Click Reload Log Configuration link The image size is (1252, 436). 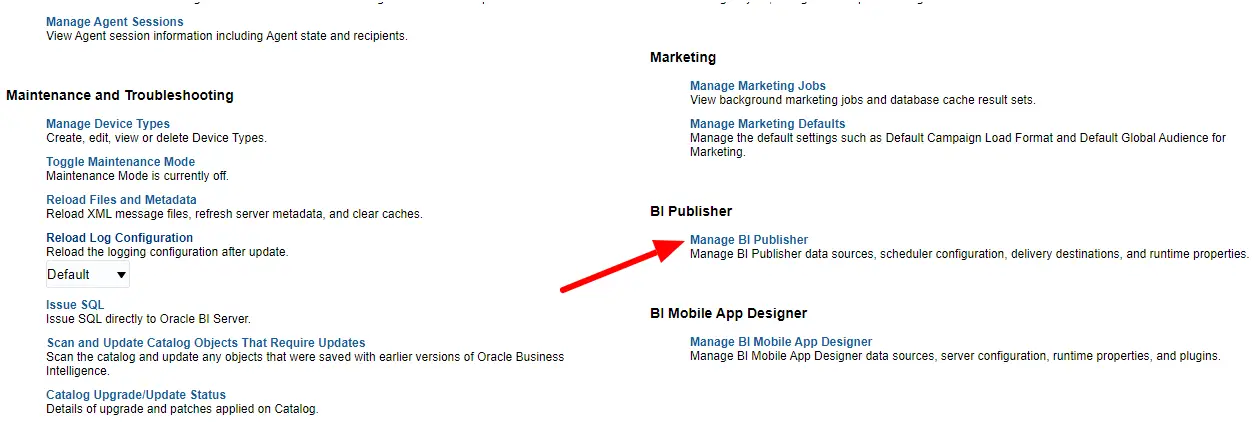tap(119, 238)
